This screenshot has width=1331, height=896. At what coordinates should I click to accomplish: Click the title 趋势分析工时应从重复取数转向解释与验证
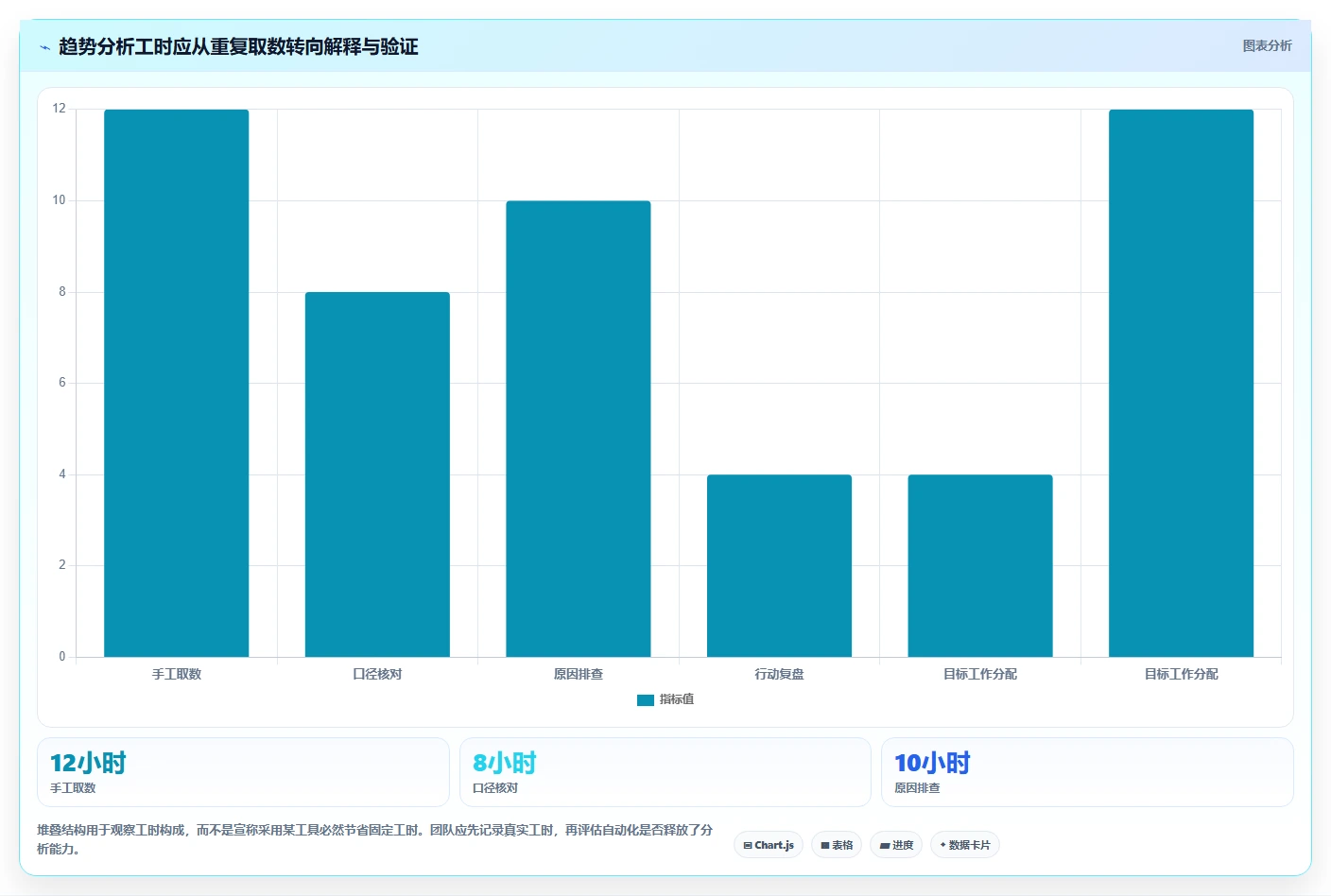point(238,46)
